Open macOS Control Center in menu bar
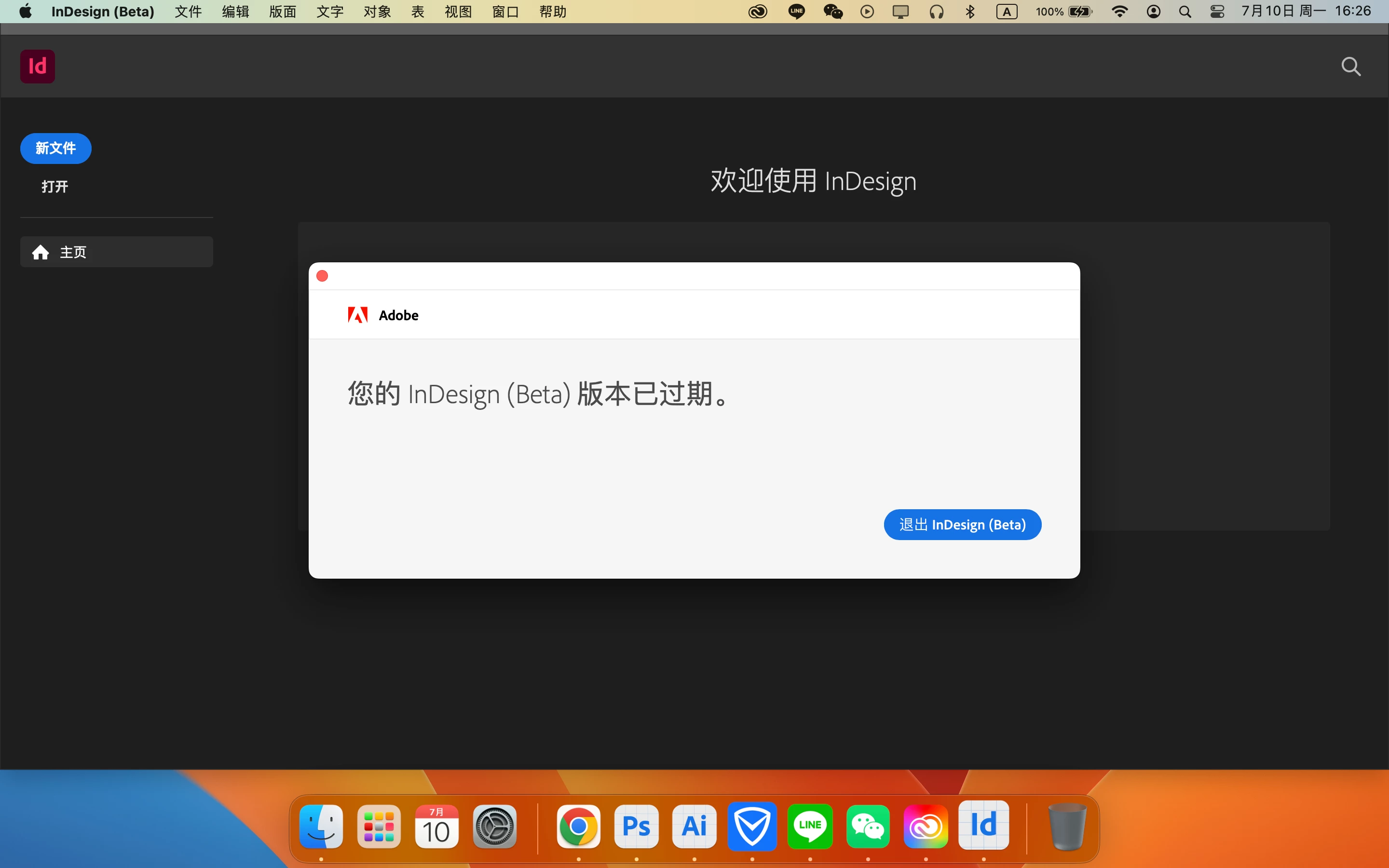The image size is (1389, 868). click(1217, 12)
